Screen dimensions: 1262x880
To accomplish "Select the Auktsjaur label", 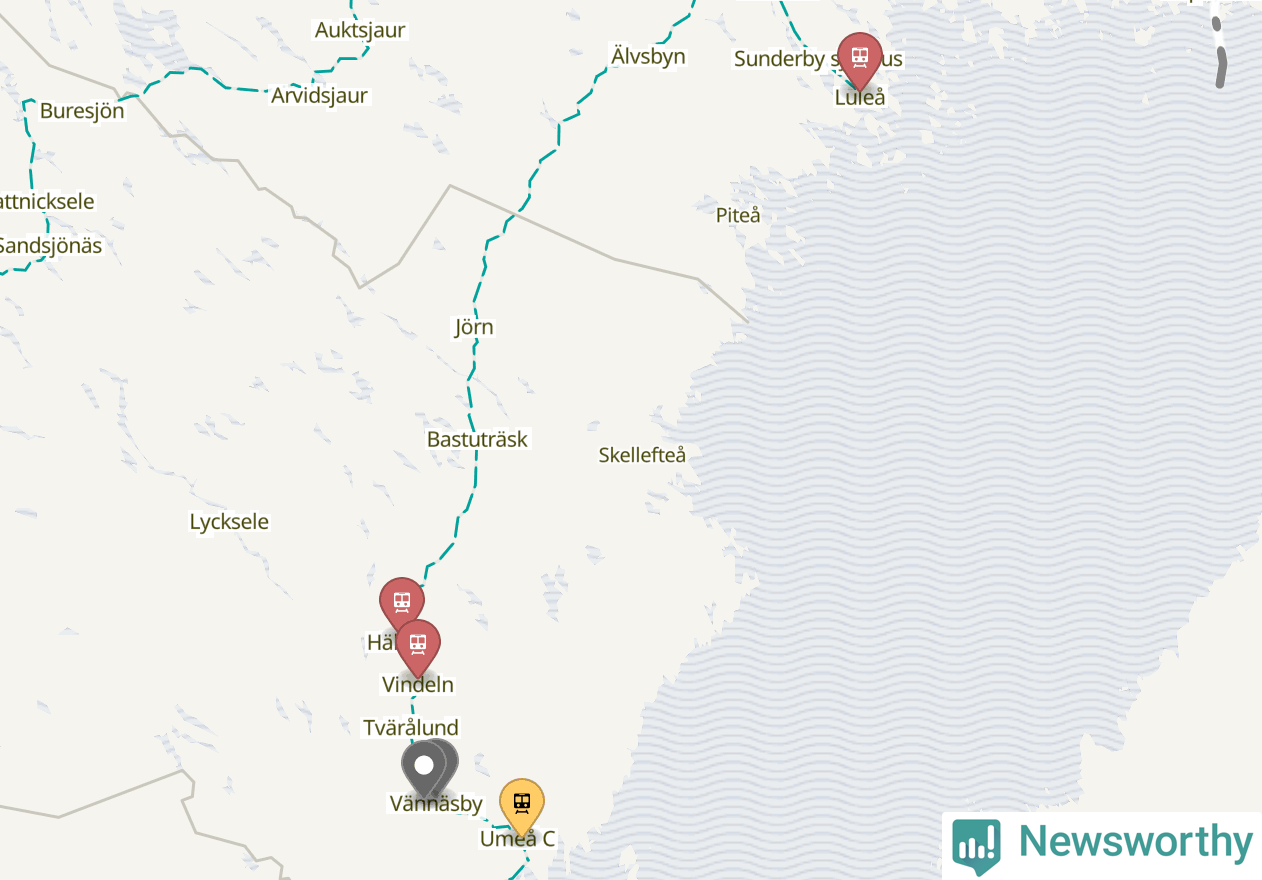I will point(360,30).
